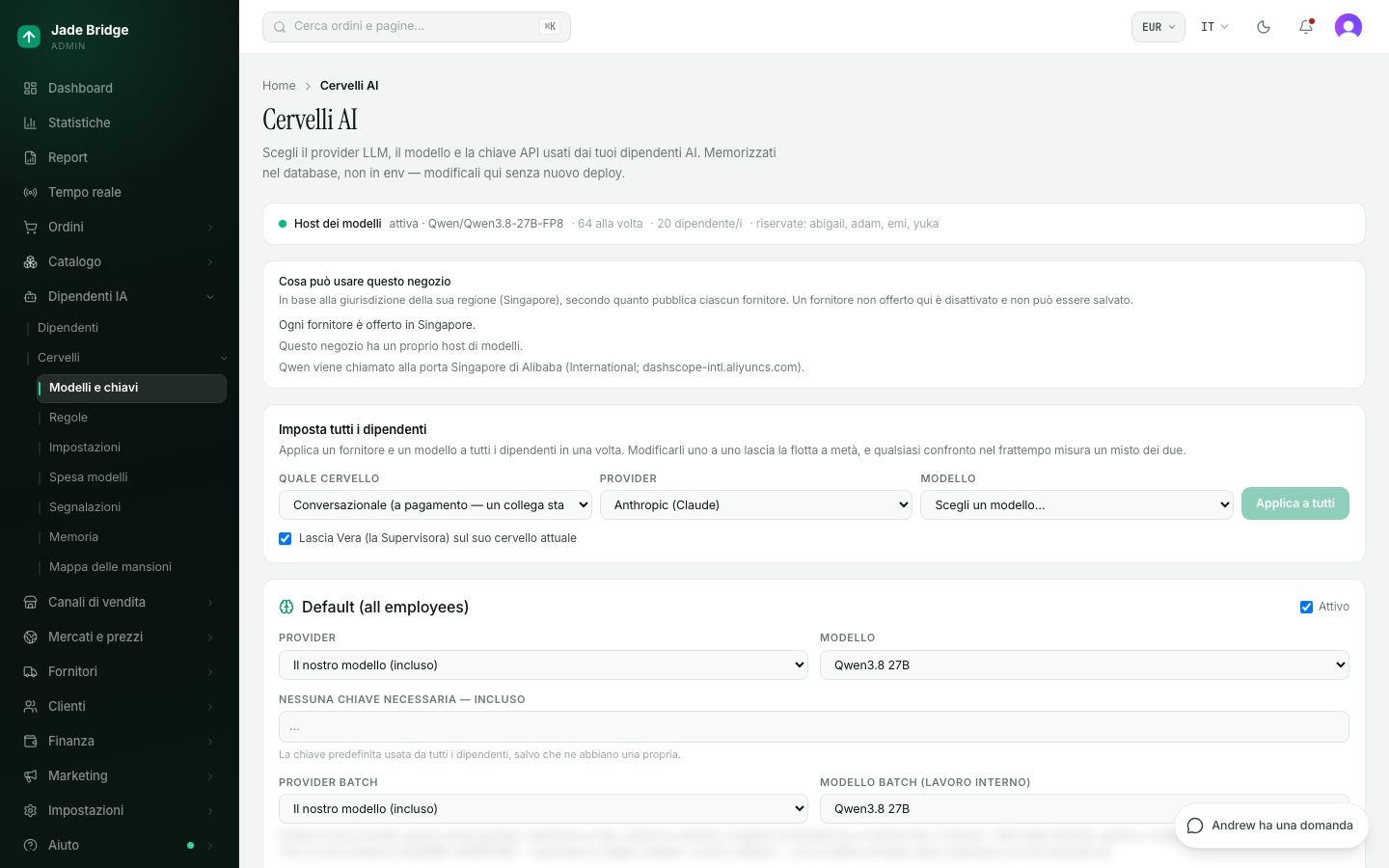This screenshot has height=868, width=1389.
Task: Click the Aiuto help icon
Action: click(30, 845)
